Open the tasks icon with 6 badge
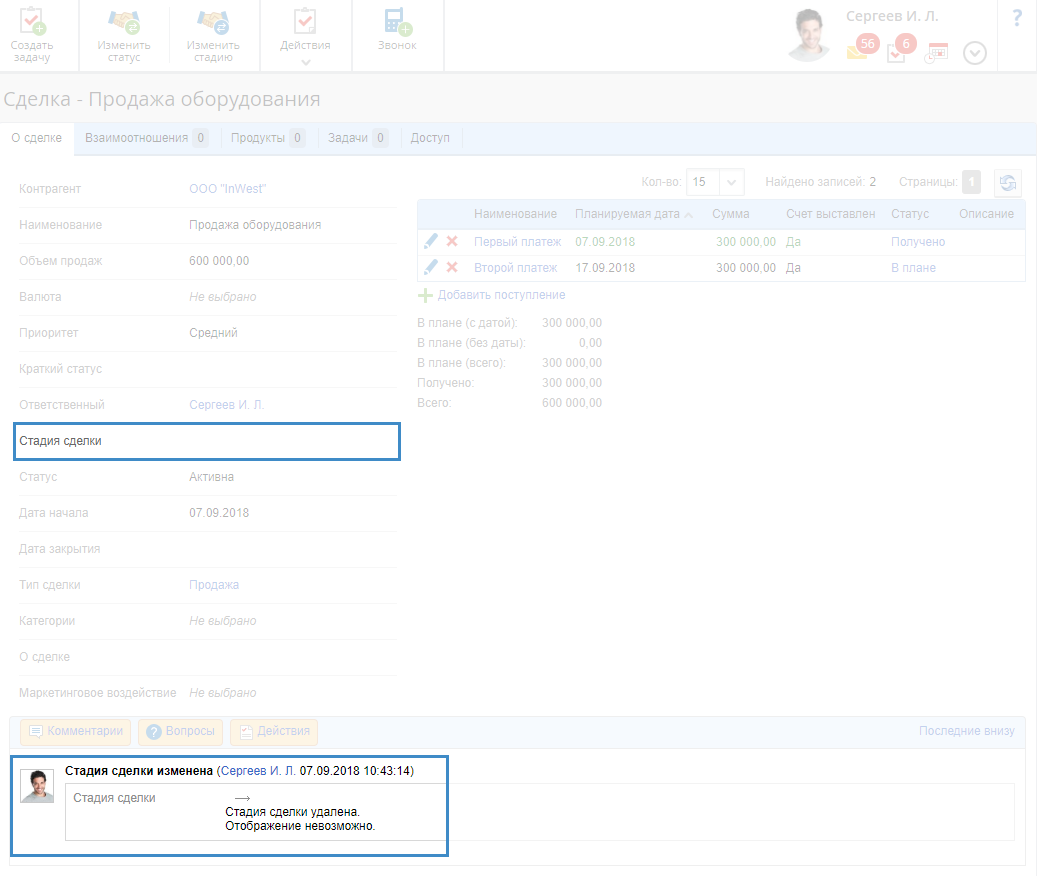This screenshot has width=1037, height=876. pyautogui.click(x=897, y=53)
